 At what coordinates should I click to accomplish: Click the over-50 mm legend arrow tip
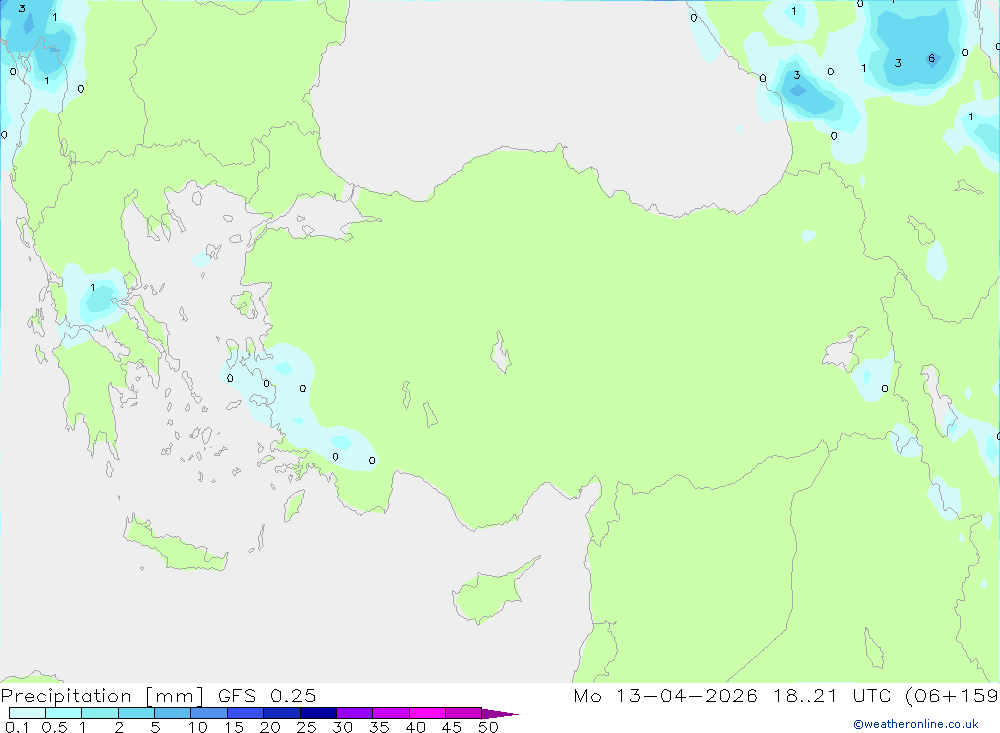500,714
